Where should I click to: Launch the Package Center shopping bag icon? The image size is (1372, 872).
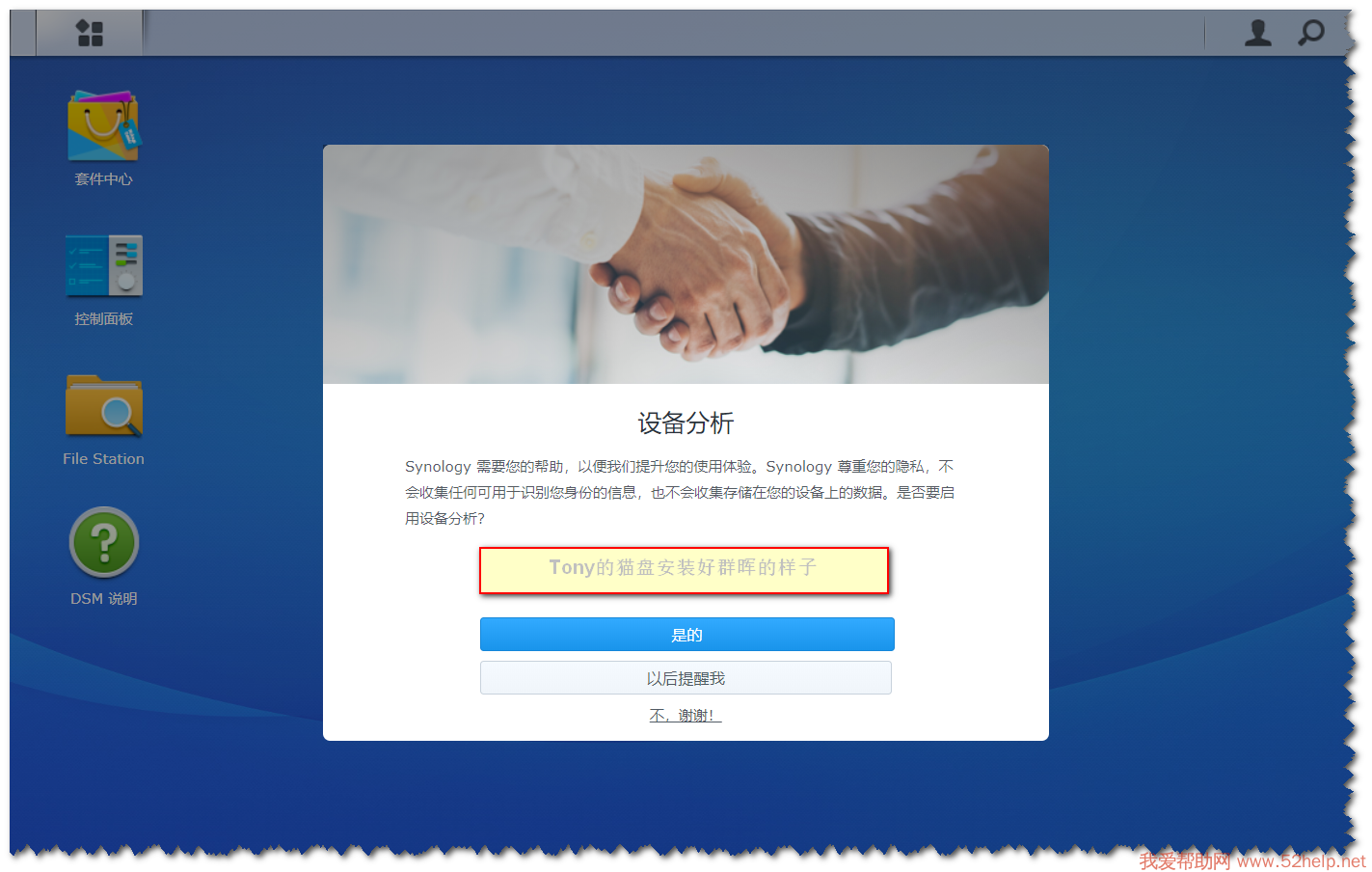click(104, 126)
